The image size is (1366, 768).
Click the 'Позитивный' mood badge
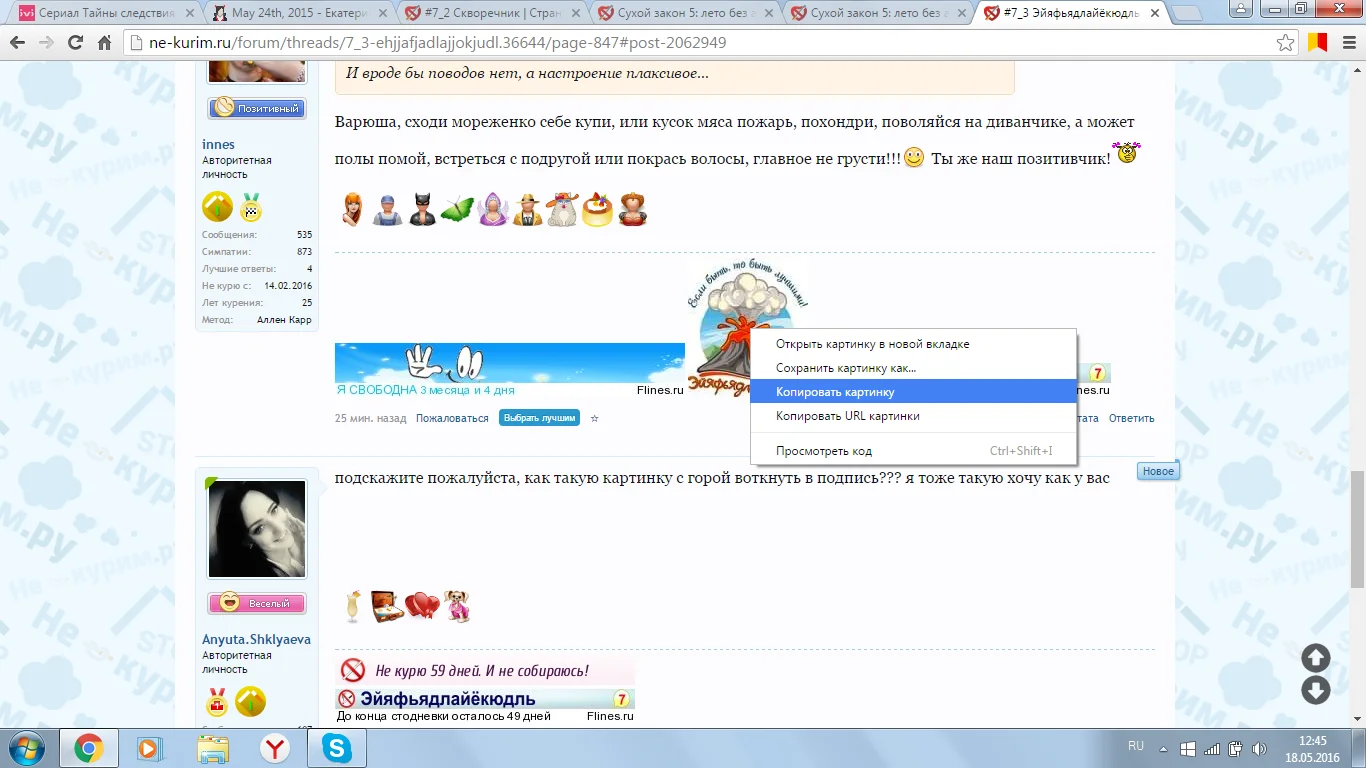256,108
